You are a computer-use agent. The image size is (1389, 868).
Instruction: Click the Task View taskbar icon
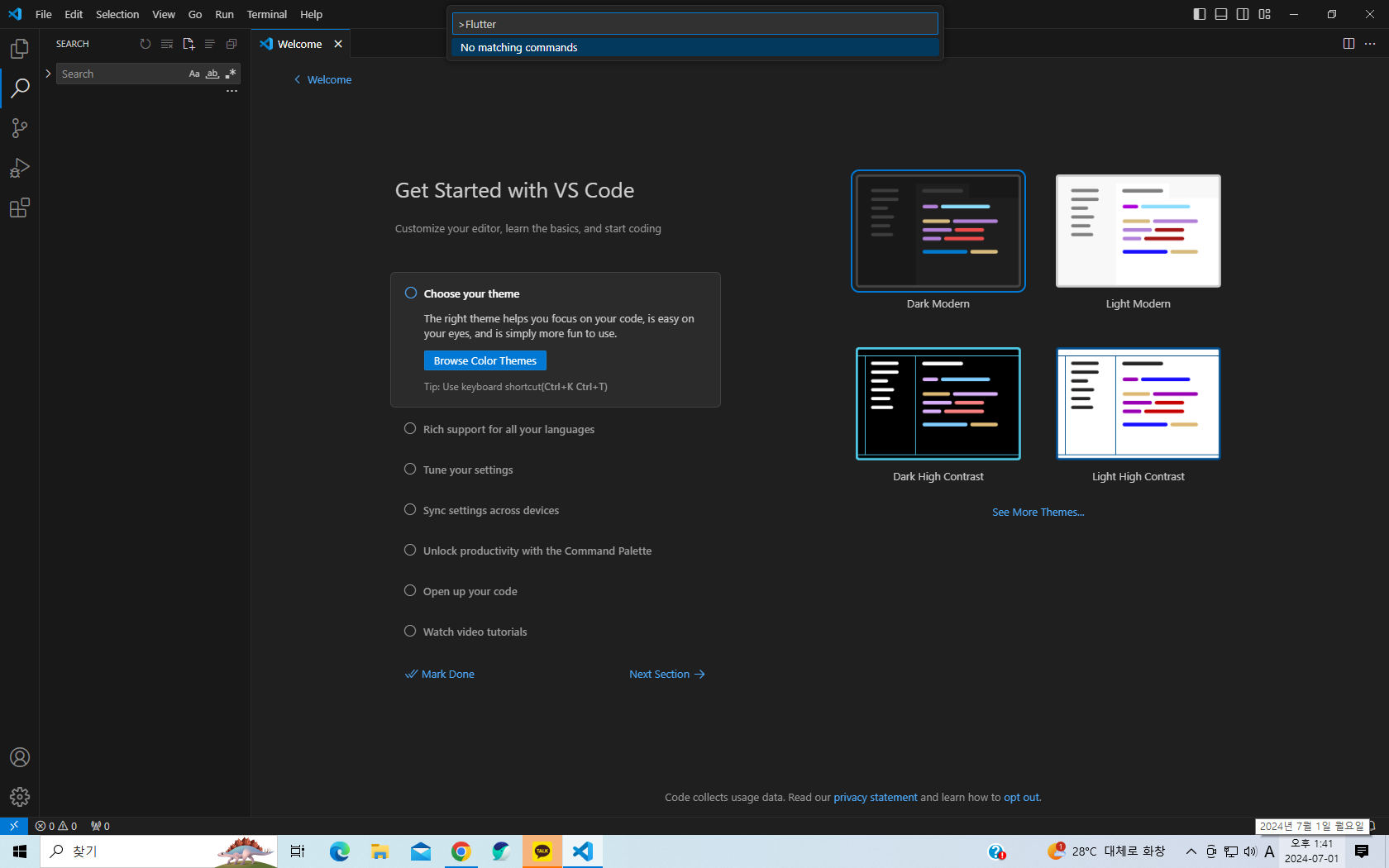tap(298, 851)
